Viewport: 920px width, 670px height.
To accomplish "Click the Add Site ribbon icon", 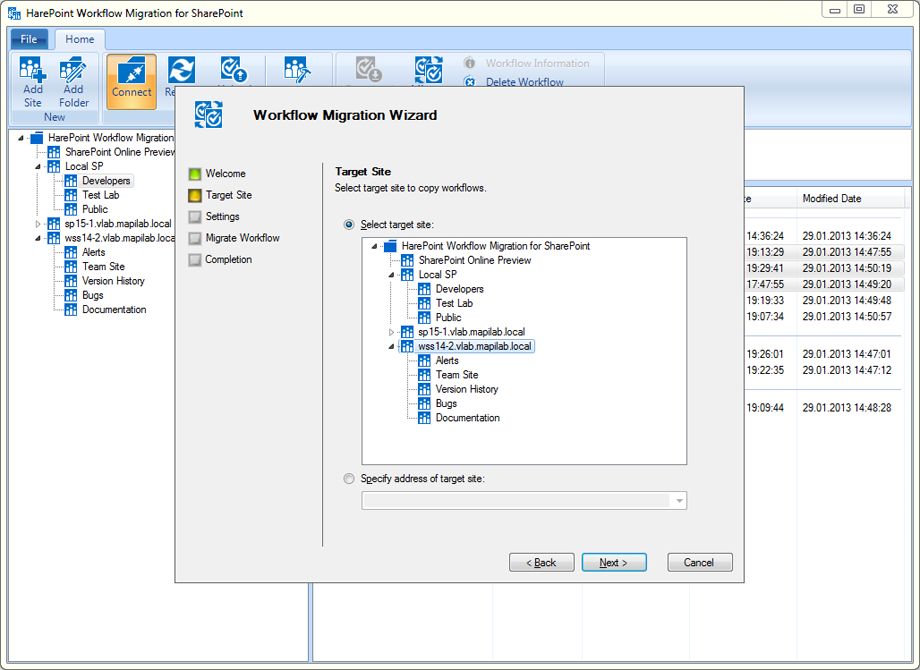I will coord(32,70).
